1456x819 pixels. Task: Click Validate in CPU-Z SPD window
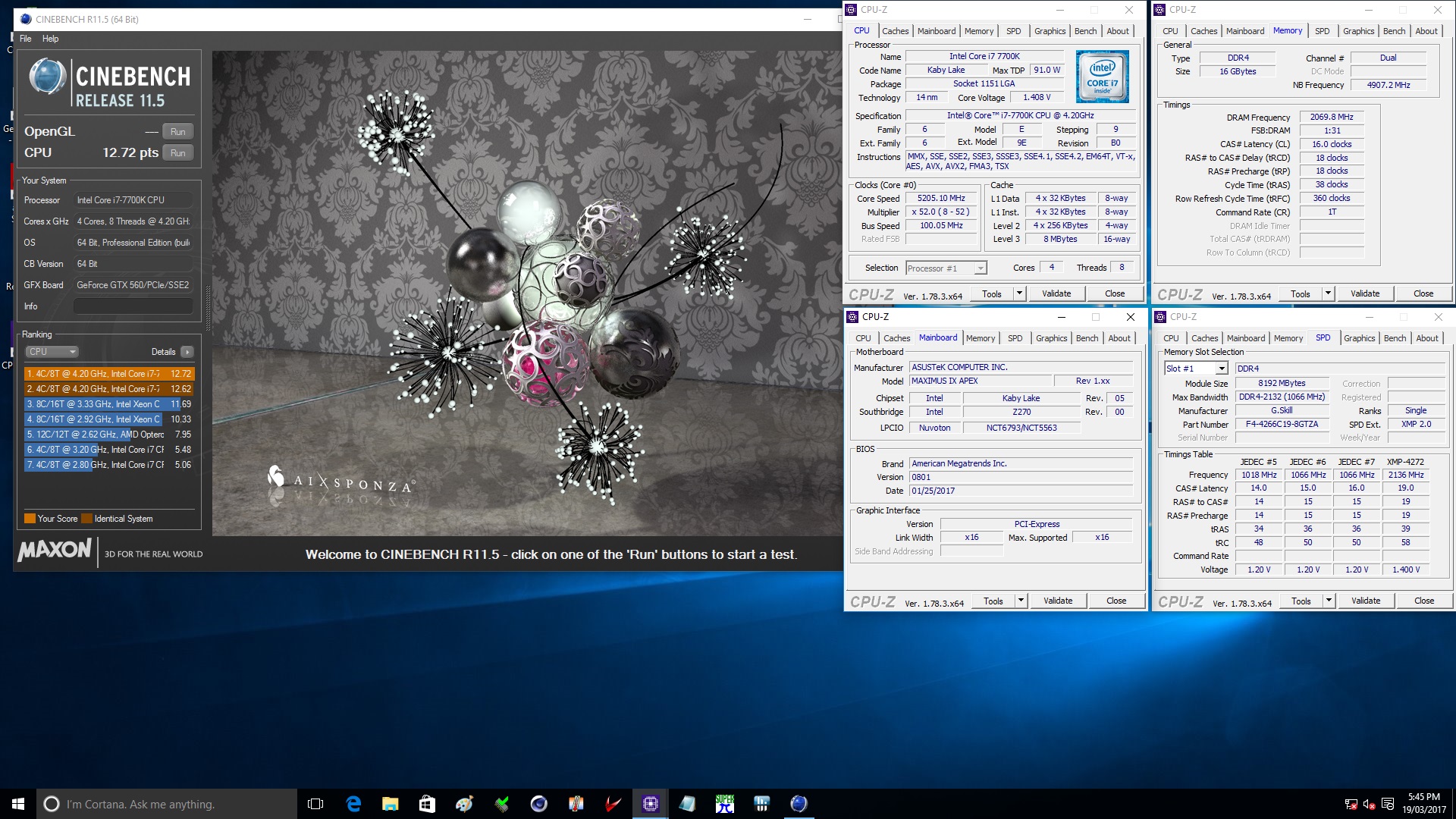[1366, 601]
